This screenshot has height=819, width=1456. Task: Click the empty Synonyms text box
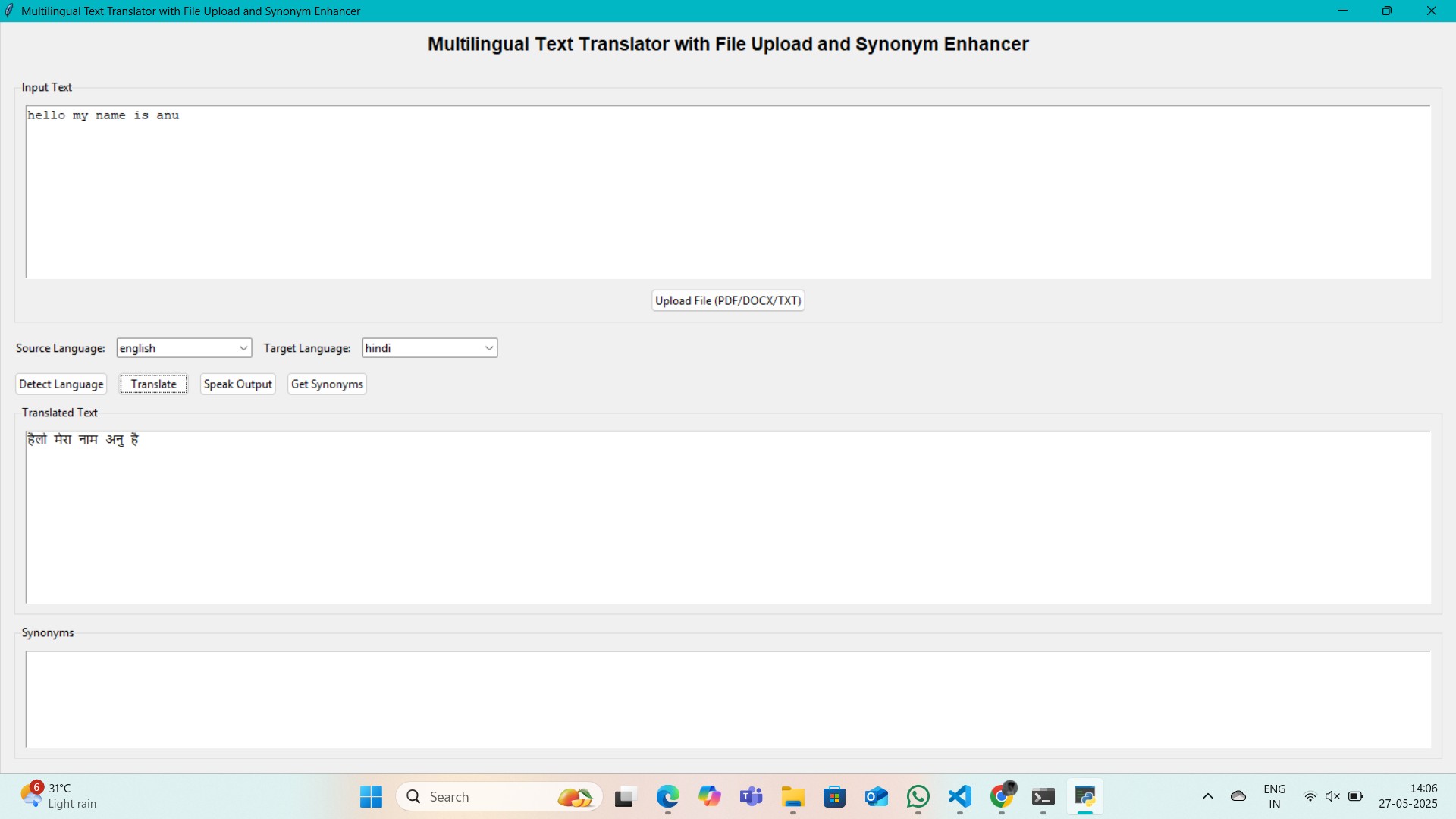(x=728, y=699)
